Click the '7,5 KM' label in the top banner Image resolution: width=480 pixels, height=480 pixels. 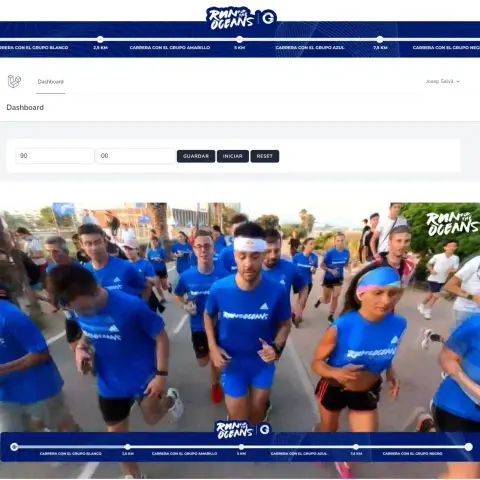tap(380, 48)
